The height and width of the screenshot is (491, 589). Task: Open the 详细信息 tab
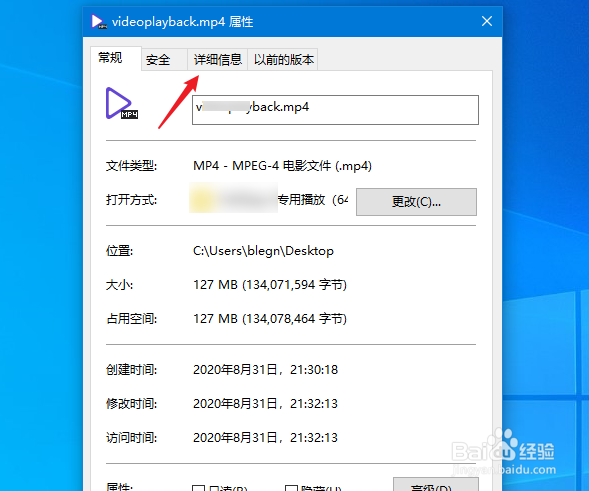(x=217, y=60)
